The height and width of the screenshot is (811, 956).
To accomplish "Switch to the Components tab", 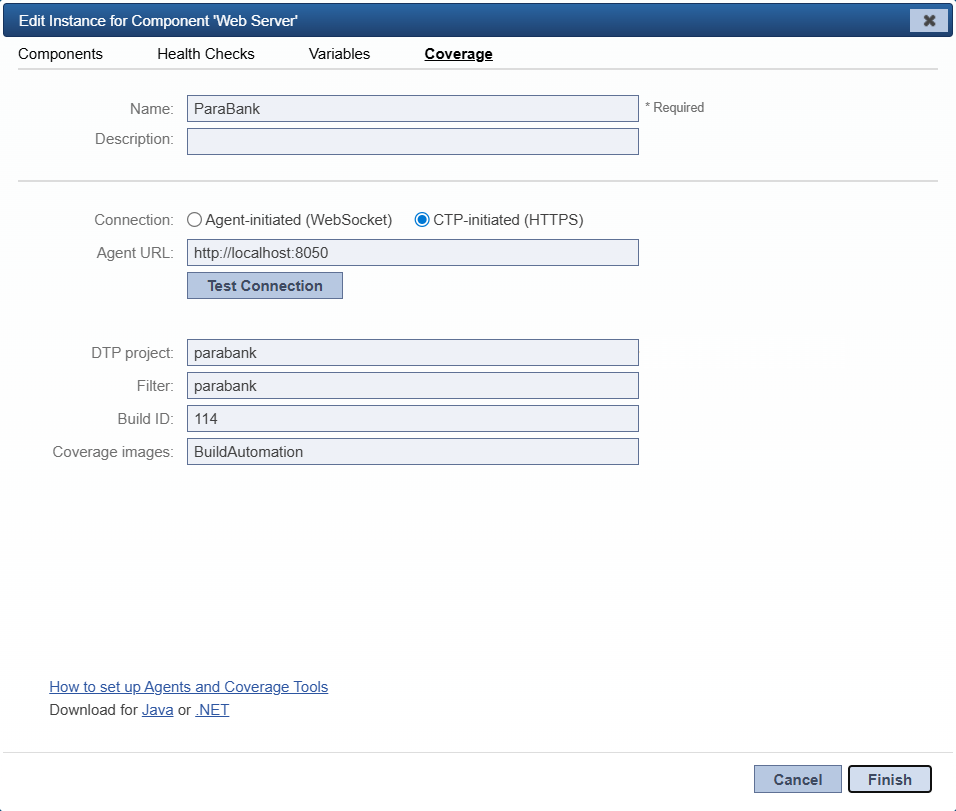I will tap(60, 54).
